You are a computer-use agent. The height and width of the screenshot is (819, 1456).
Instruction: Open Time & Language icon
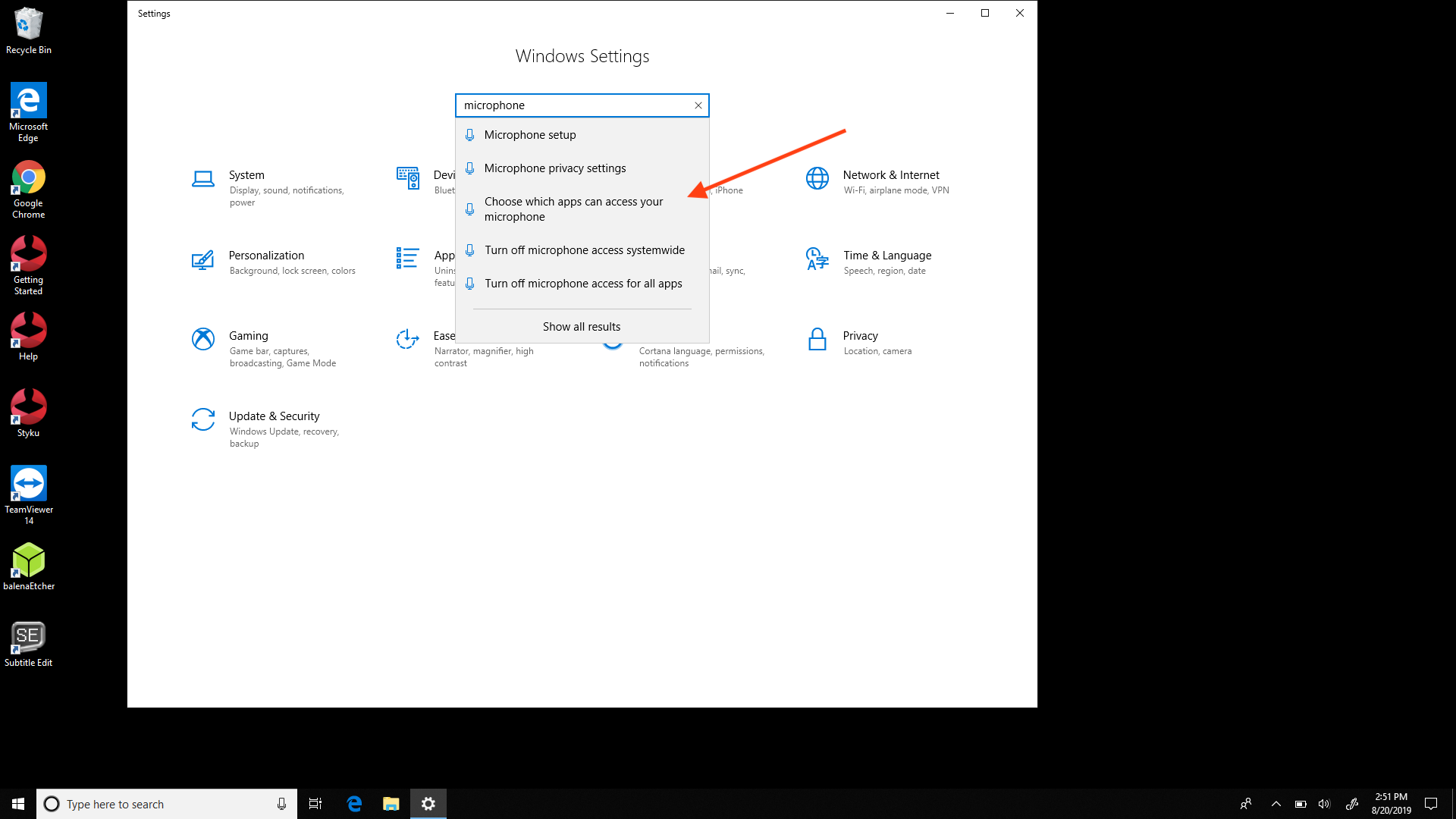tap(817, 259)
